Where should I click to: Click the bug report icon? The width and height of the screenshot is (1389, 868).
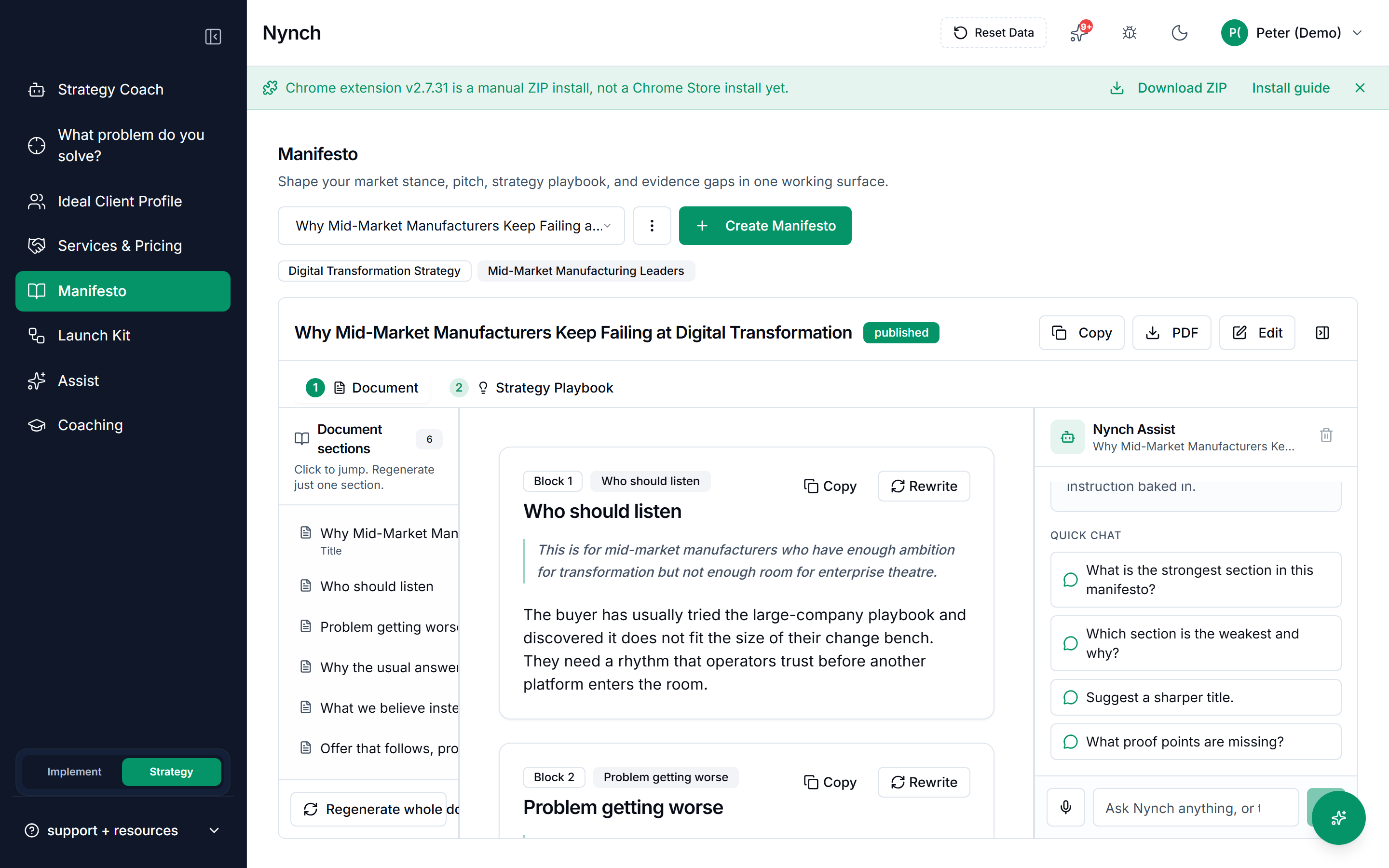click(x=1129, y=33)
